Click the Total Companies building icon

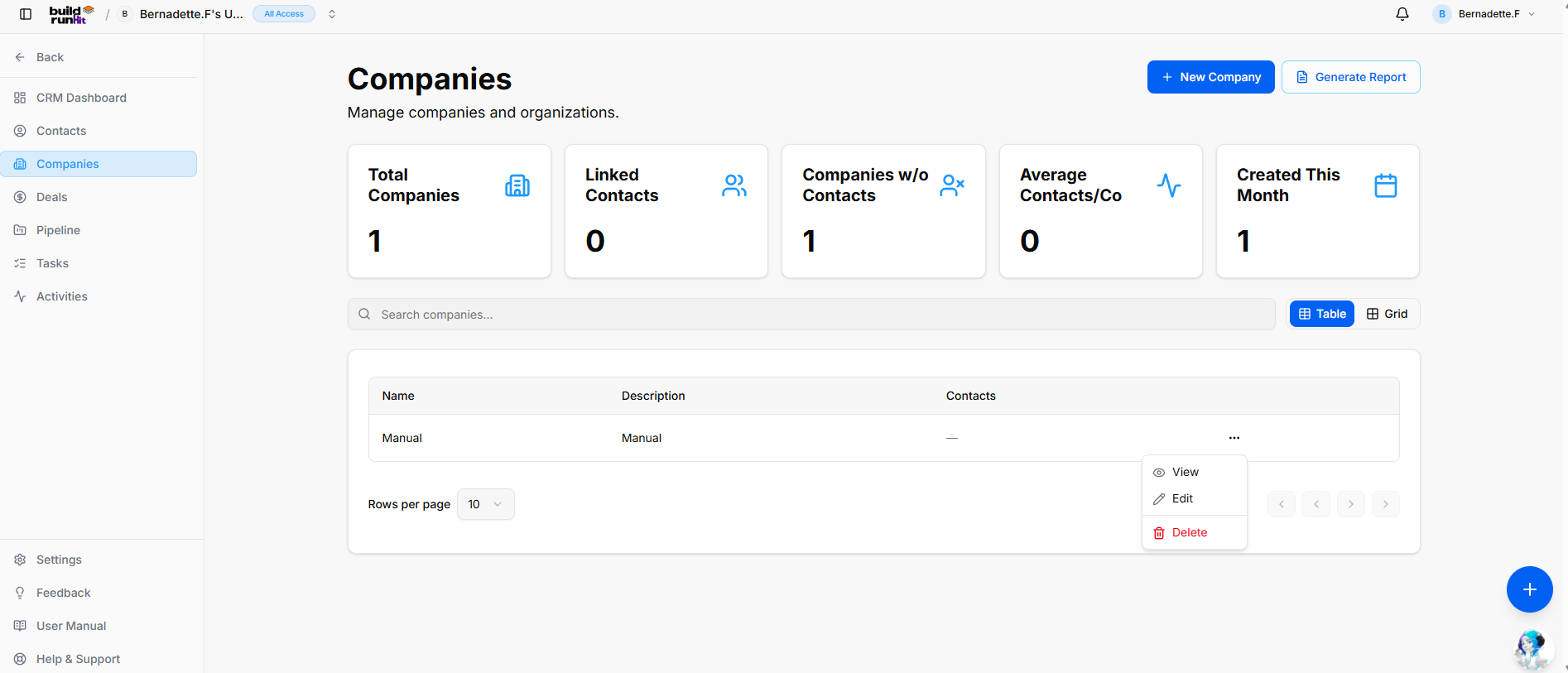point(517,185)
